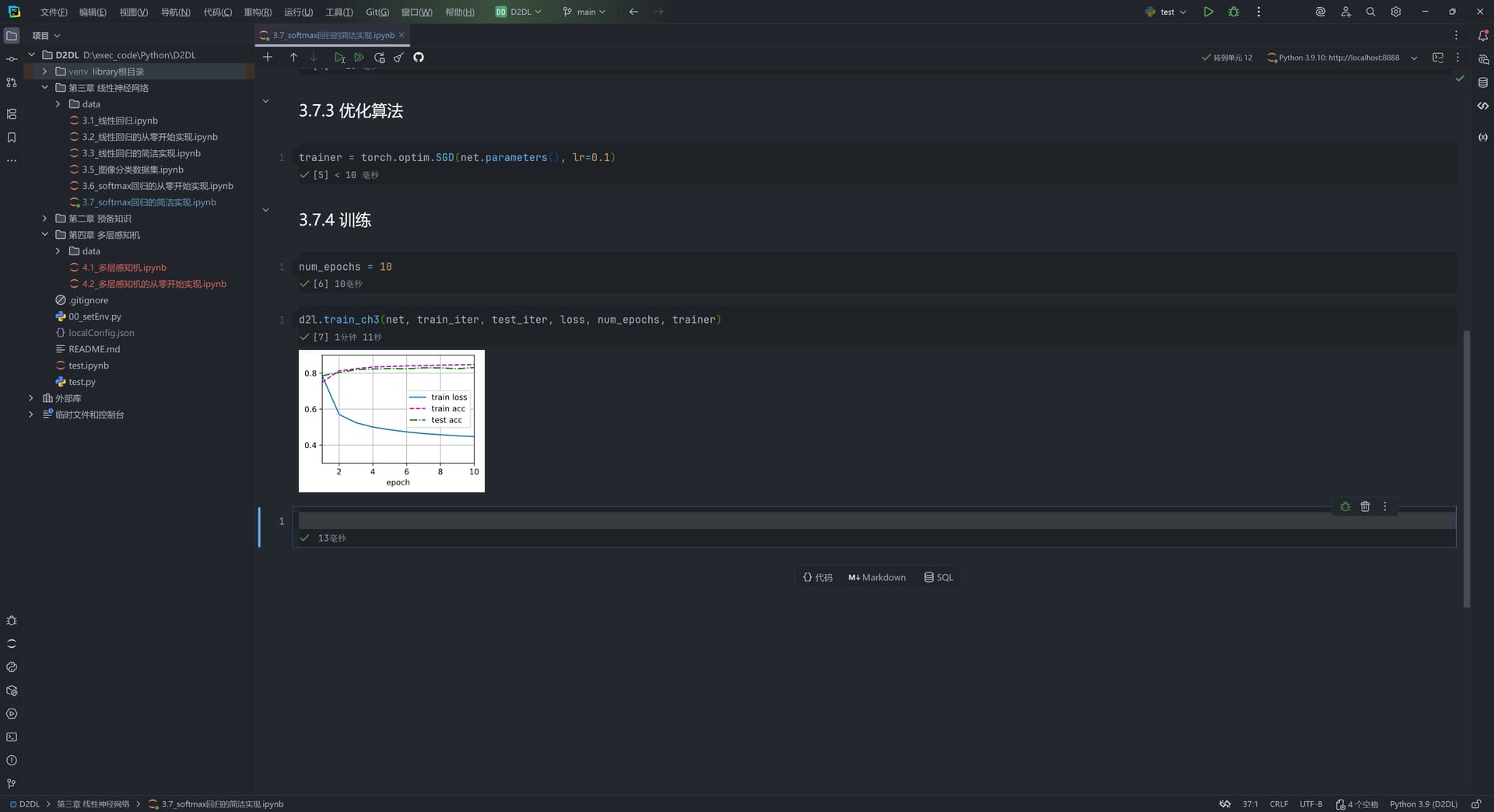Click Python 3.9 (D2DL) interpreter in status bar
This screenshot has height=812, width=1494.
[1423, 804]
